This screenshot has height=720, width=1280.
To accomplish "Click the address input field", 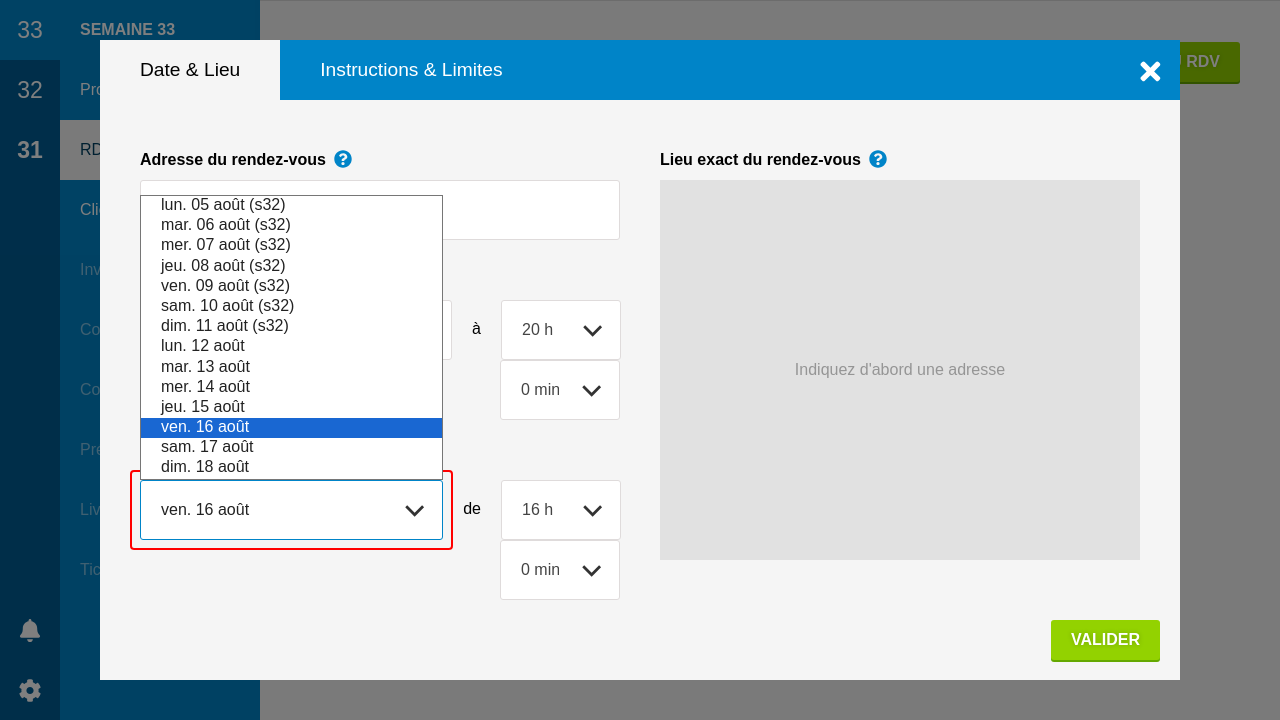I will pyautogui.click(x=530, y=210).
